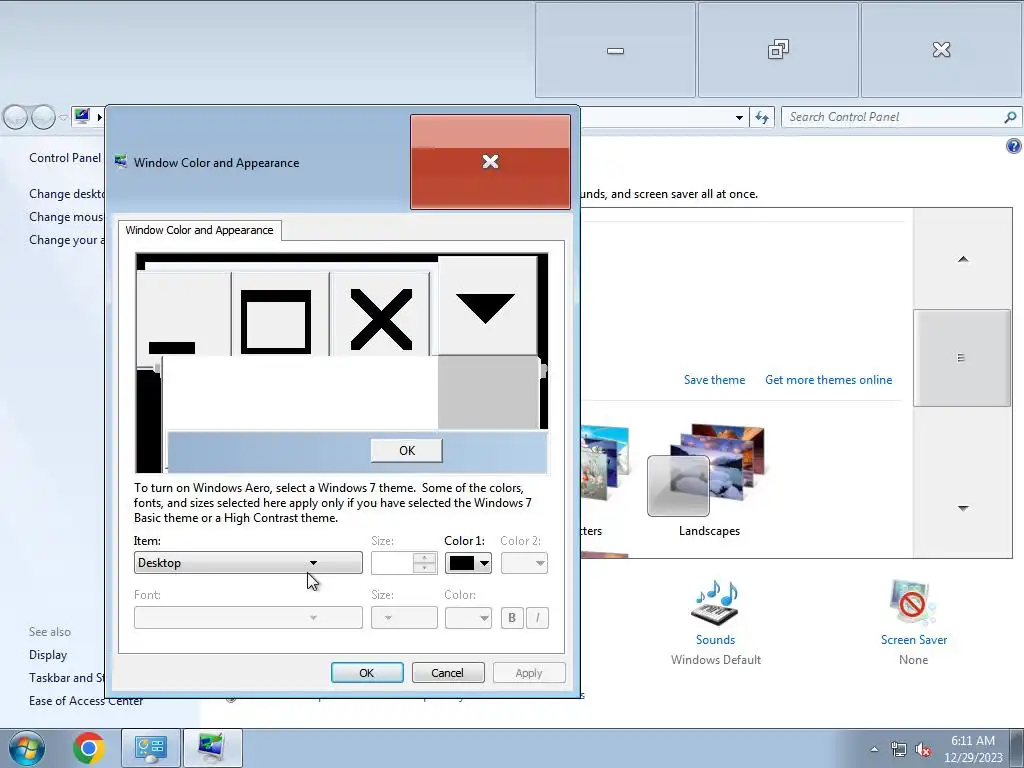Click the preview maximize square button
The height and width of the screenshot is (768, 1024).
point(281,315)
